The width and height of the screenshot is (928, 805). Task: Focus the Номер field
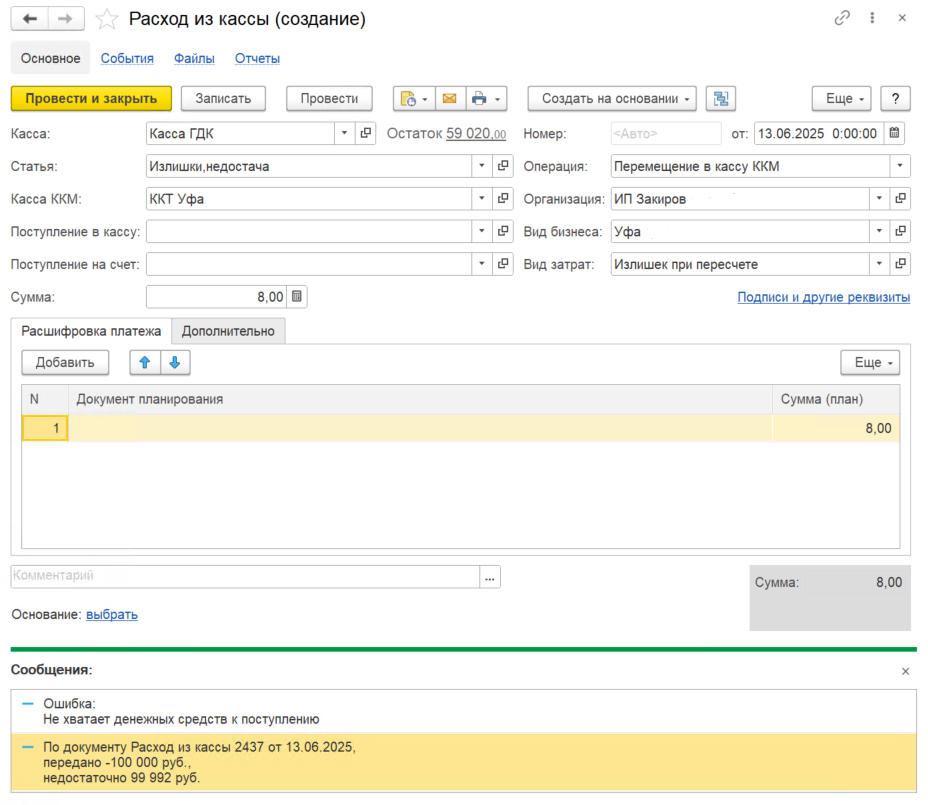pyautogui.click(x=666, y=133)
